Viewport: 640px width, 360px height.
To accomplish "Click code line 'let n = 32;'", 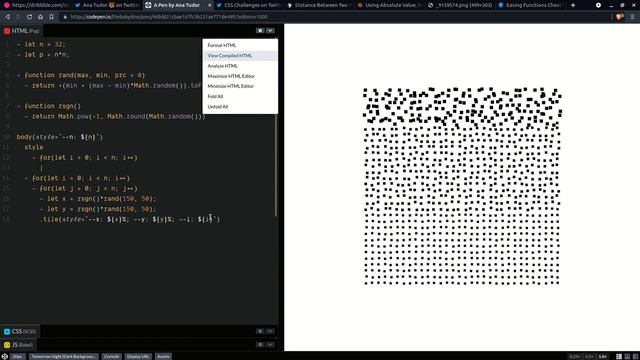I will (41, 44).
